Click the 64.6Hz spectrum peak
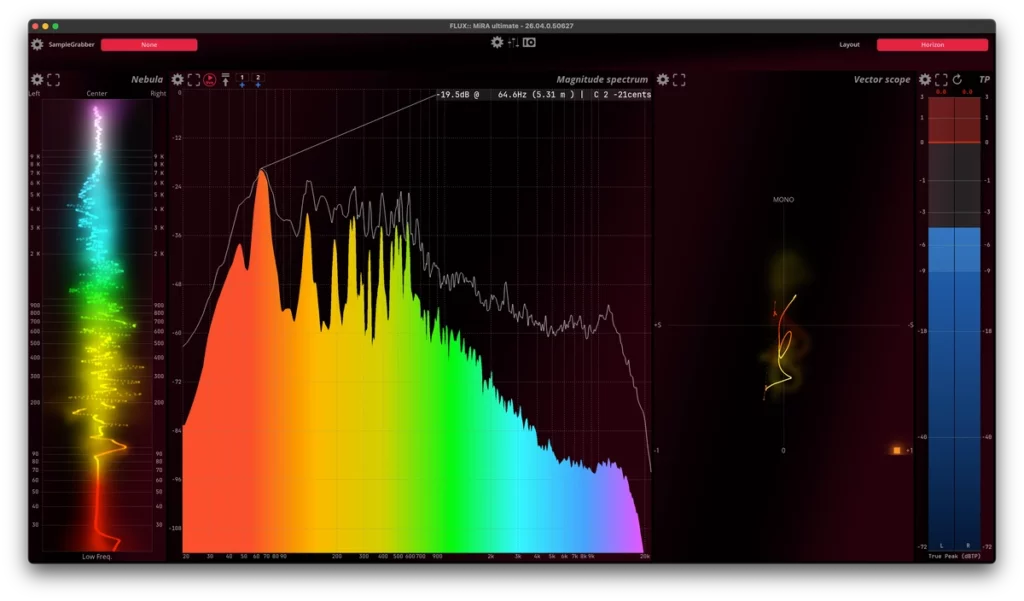This screenshot has width=1024, height=601. pos(262,170)
